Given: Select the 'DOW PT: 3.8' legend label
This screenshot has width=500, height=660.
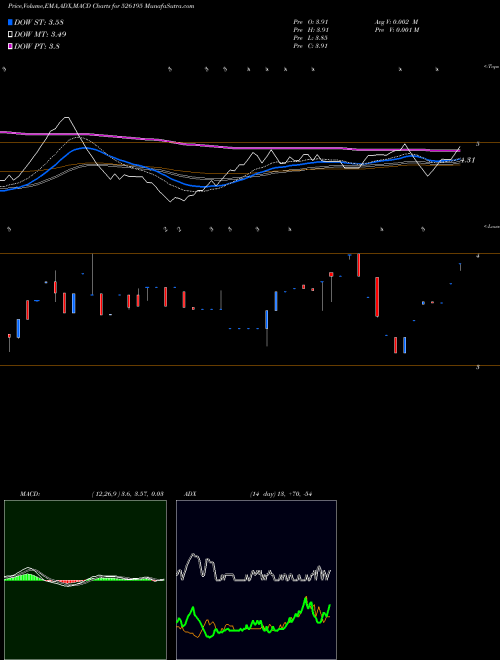Looking at the screenshot, I should click(x=36, y=46).
